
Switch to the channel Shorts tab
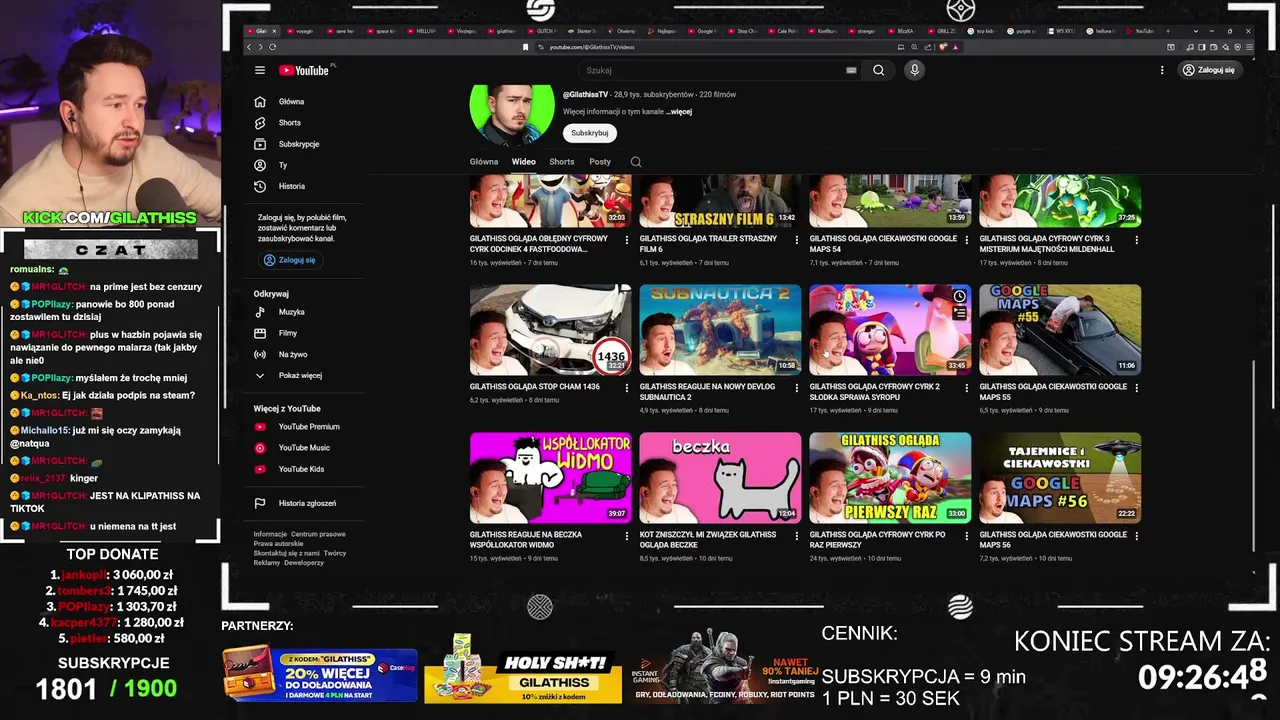click(x=562, y=162)
